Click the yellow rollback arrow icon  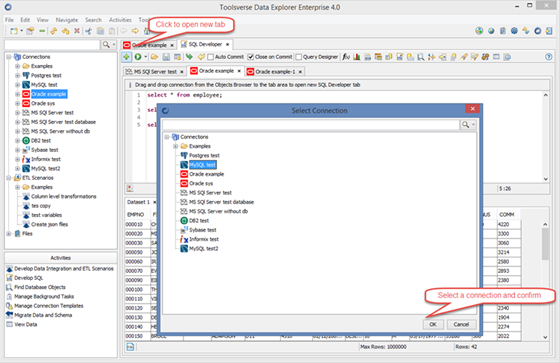coord(201,57)
